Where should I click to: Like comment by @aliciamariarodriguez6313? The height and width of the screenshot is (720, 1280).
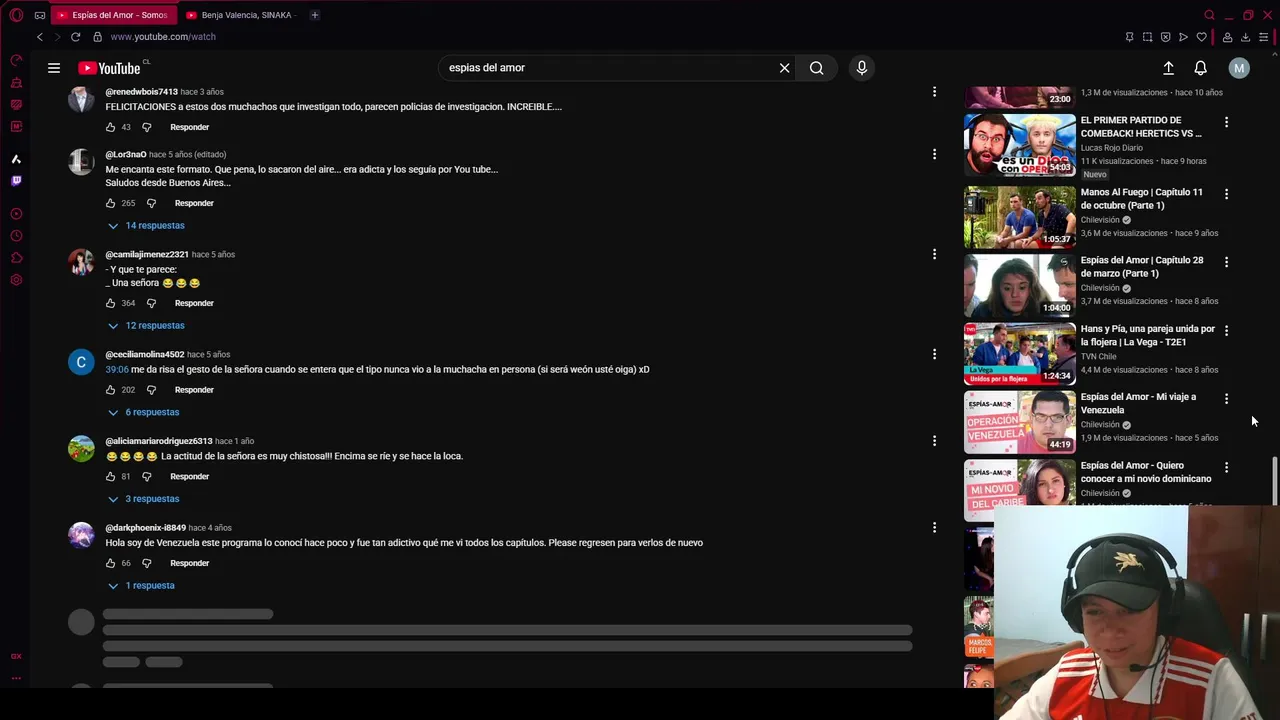coord(110,476)
